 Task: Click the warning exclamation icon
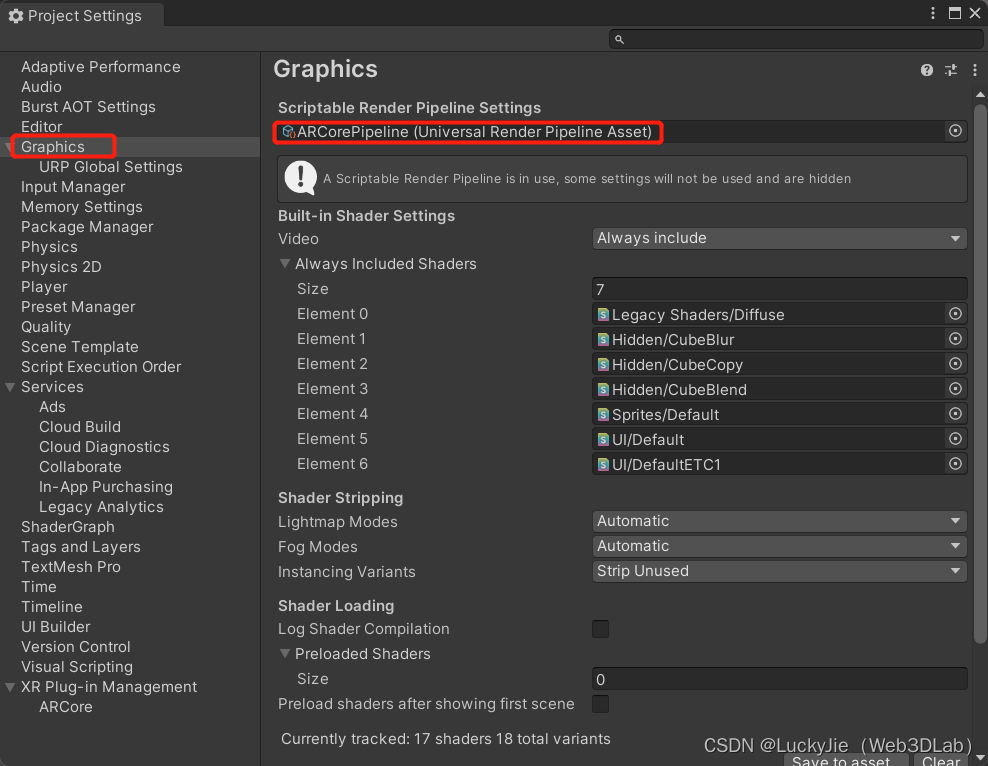click(301, 178)
